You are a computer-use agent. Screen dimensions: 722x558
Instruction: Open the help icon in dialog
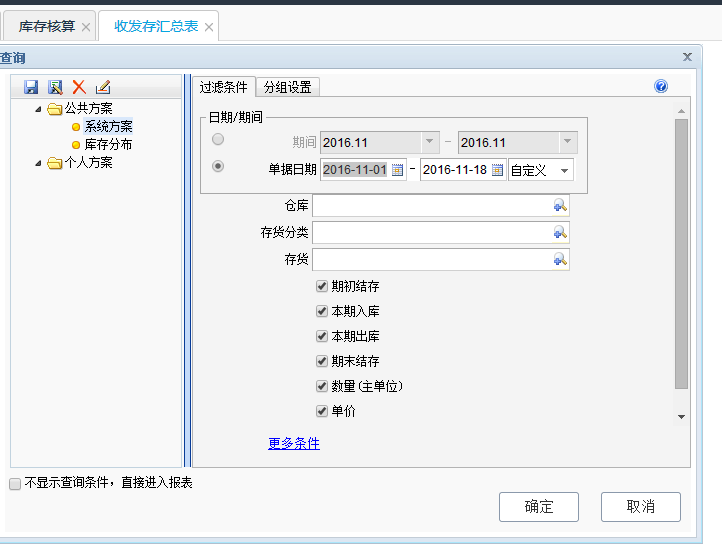coord(661,87)
